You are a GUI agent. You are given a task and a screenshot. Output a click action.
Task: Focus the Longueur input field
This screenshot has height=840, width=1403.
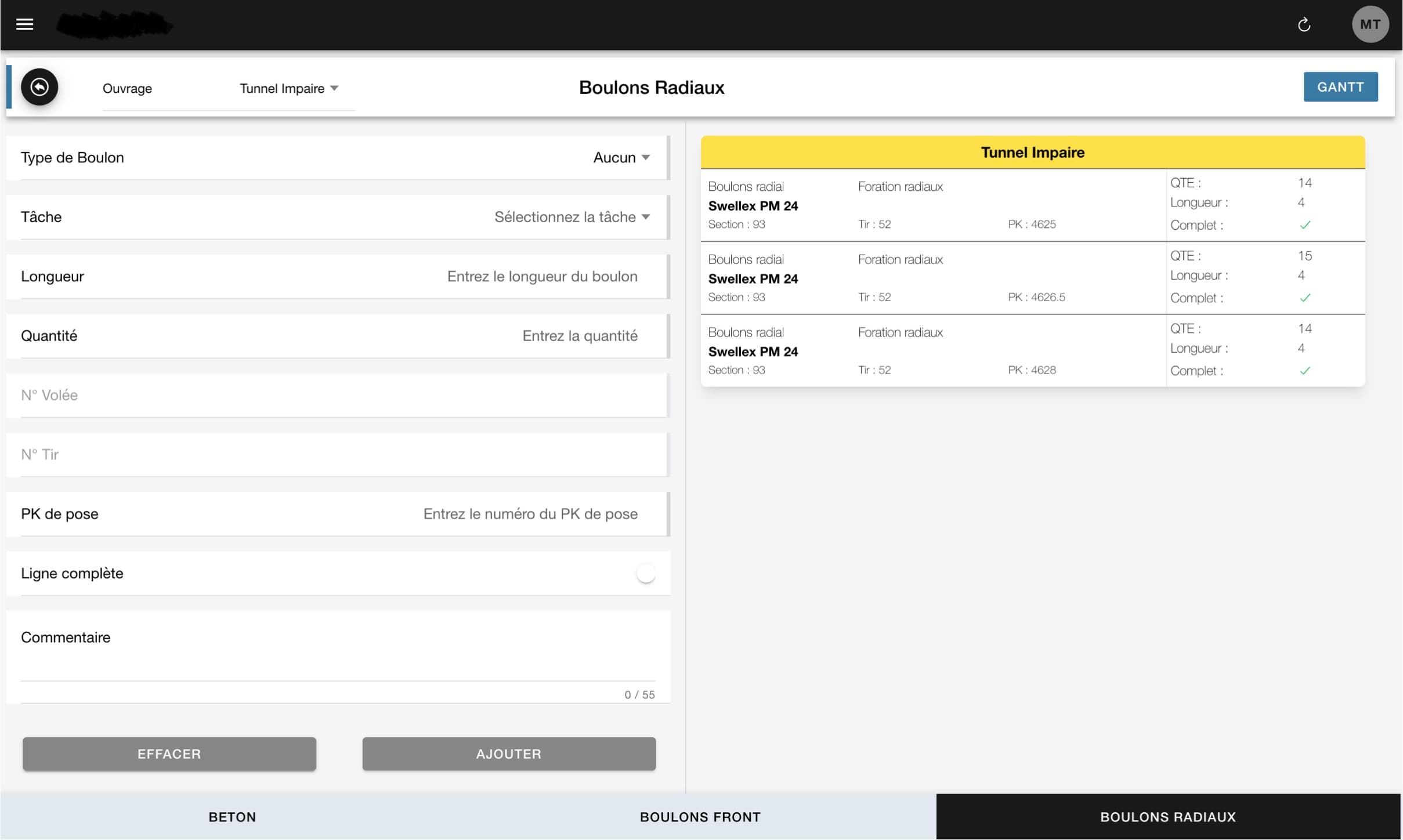pyautogui.click(x=542, y=277)
